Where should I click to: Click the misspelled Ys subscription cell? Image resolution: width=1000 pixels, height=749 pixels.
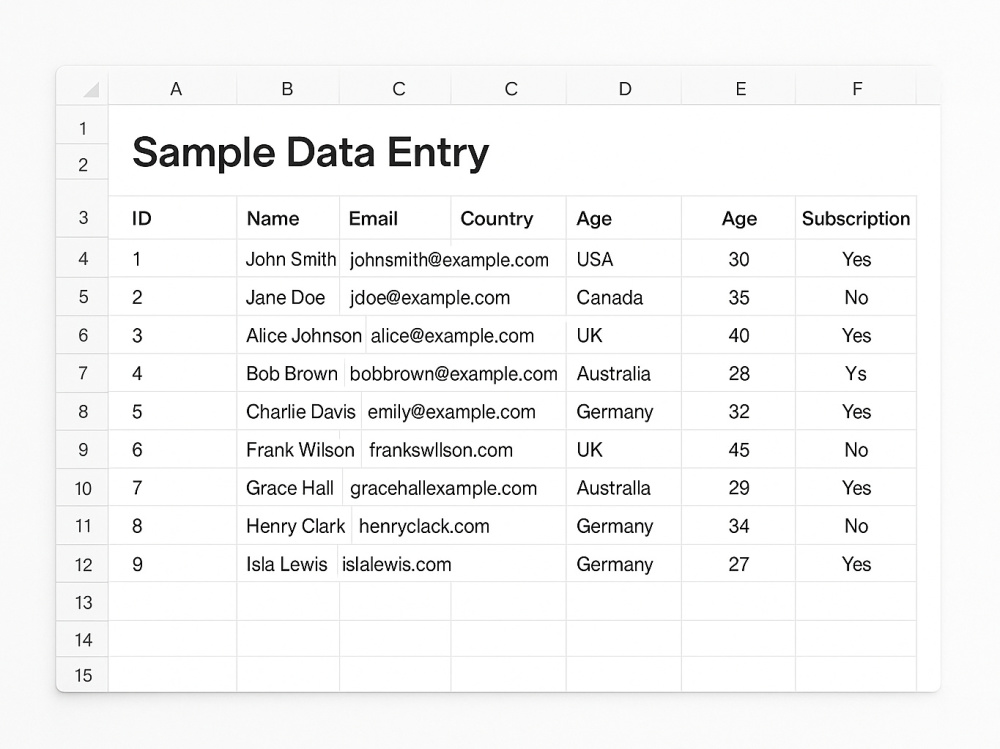[x=856, y=373]
